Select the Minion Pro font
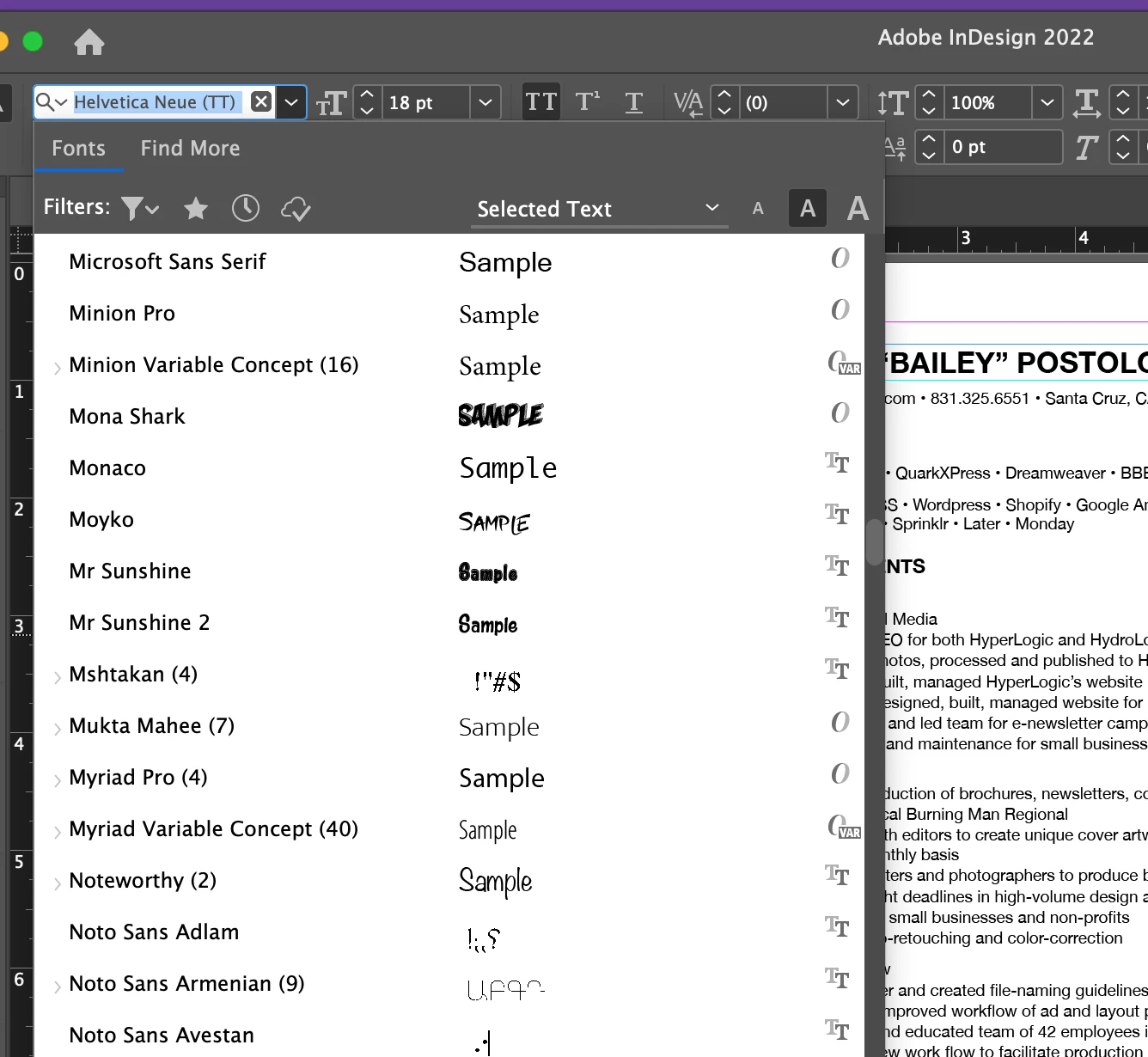 point(122,313)
